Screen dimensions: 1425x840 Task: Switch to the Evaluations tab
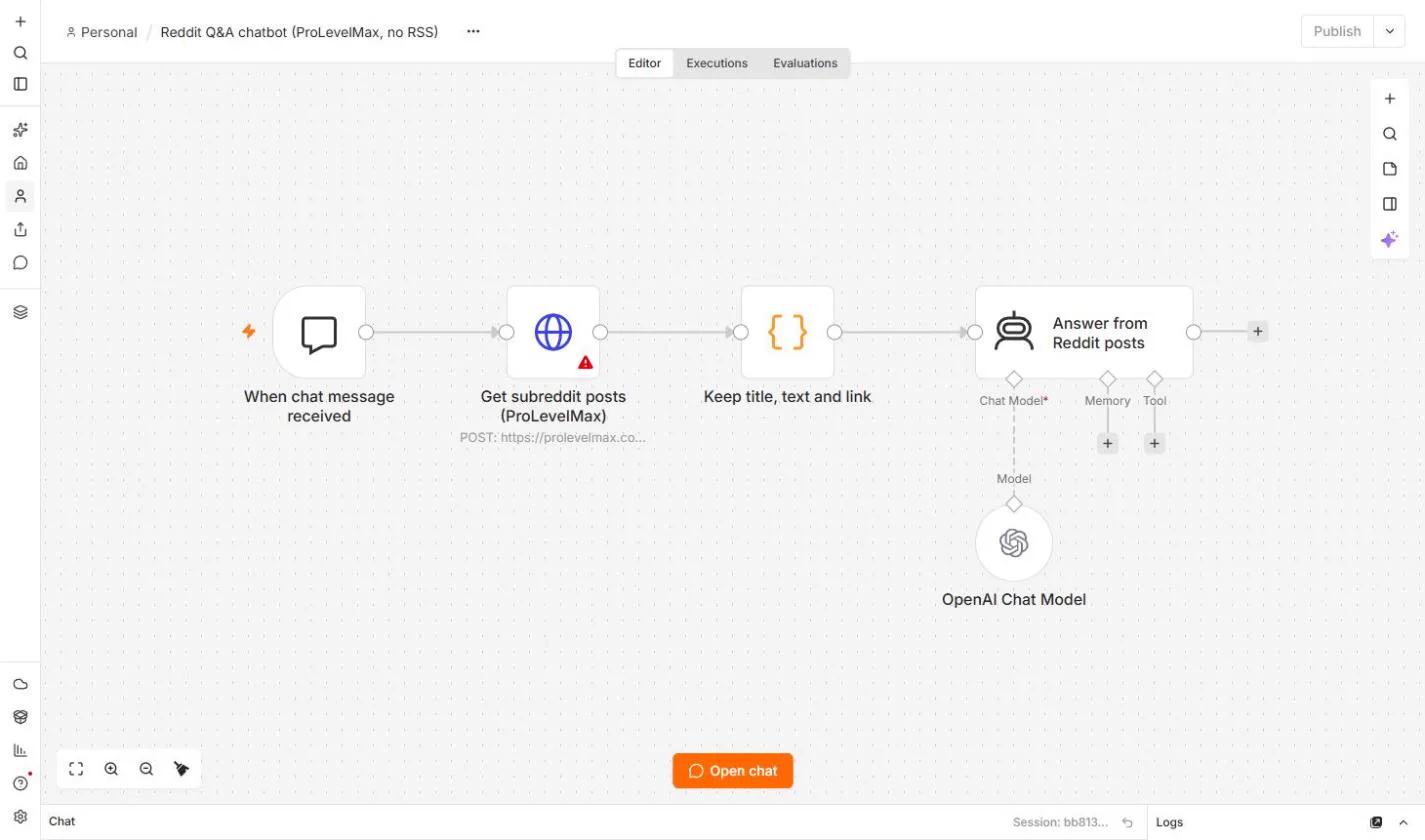pos(805,63)
